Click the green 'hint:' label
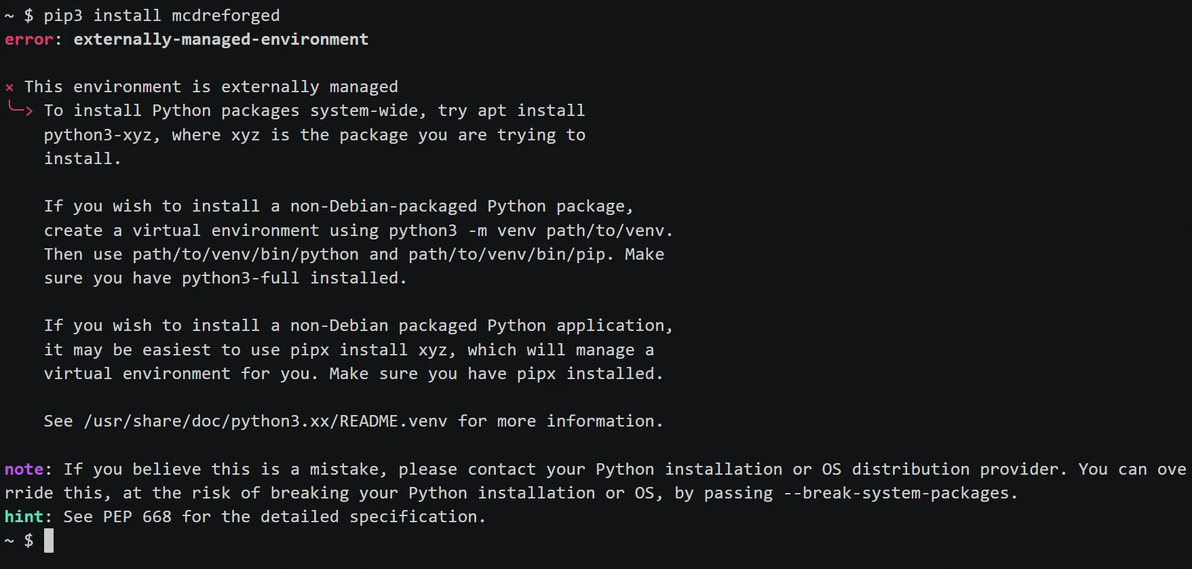 coord(29,517)
